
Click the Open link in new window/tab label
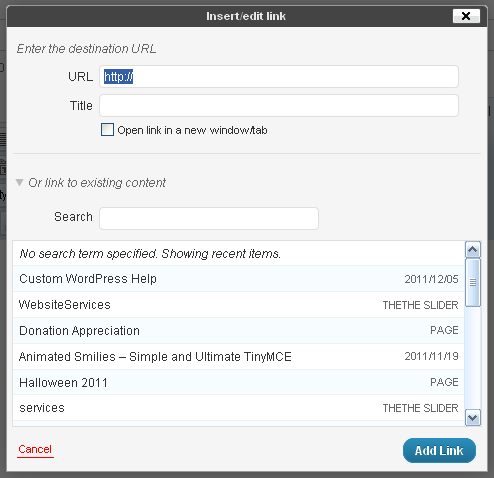[192, 130]
